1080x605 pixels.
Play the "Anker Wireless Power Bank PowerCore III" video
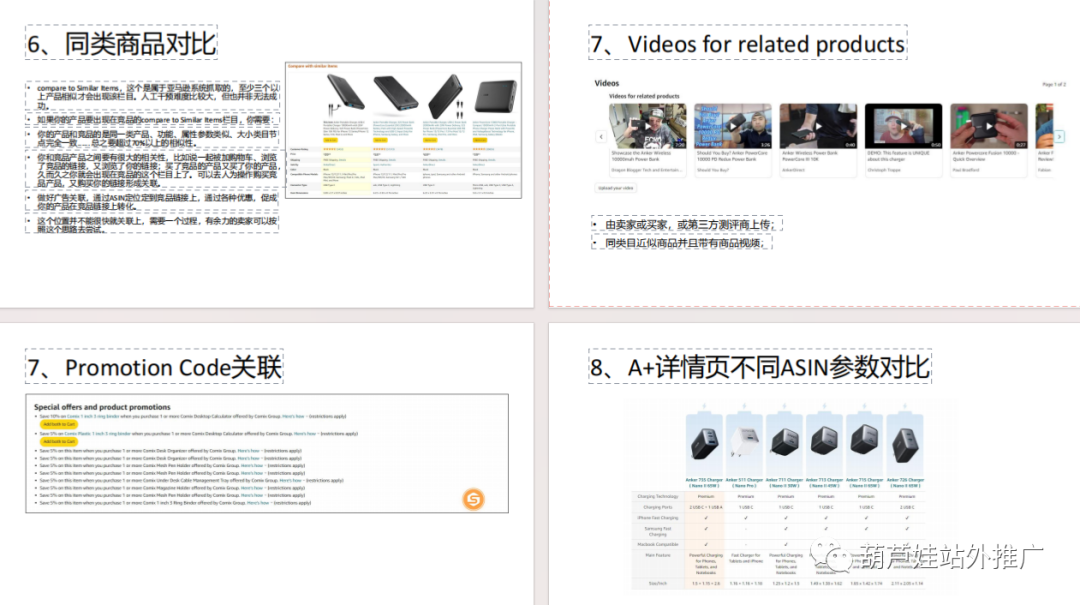[818, 126]
